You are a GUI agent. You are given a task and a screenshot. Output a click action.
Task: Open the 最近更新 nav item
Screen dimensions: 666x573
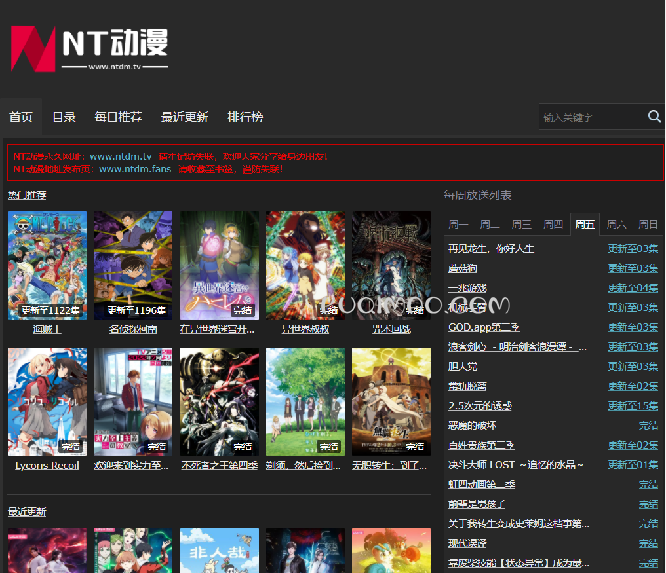(x=184, y=117)
